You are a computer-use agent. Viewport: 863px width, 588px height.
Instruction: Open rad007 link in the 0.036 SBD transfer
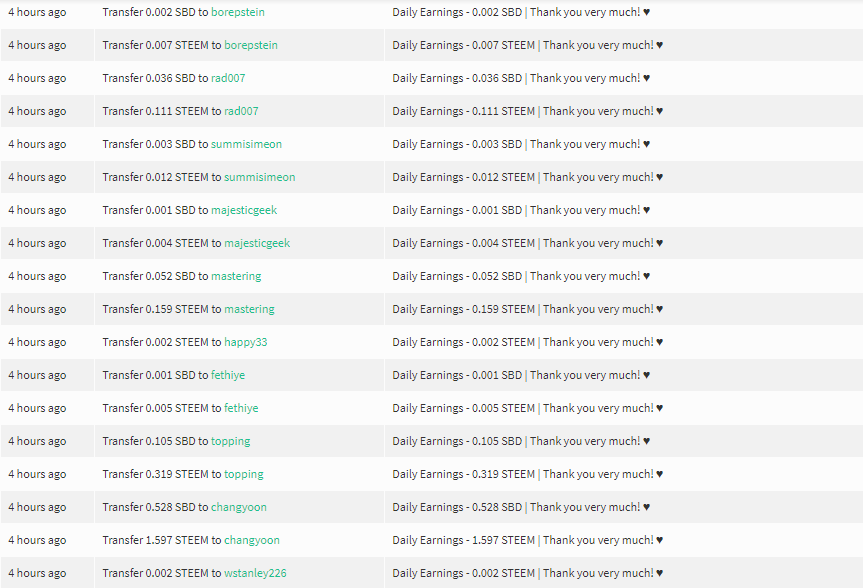tap(228, 78)
